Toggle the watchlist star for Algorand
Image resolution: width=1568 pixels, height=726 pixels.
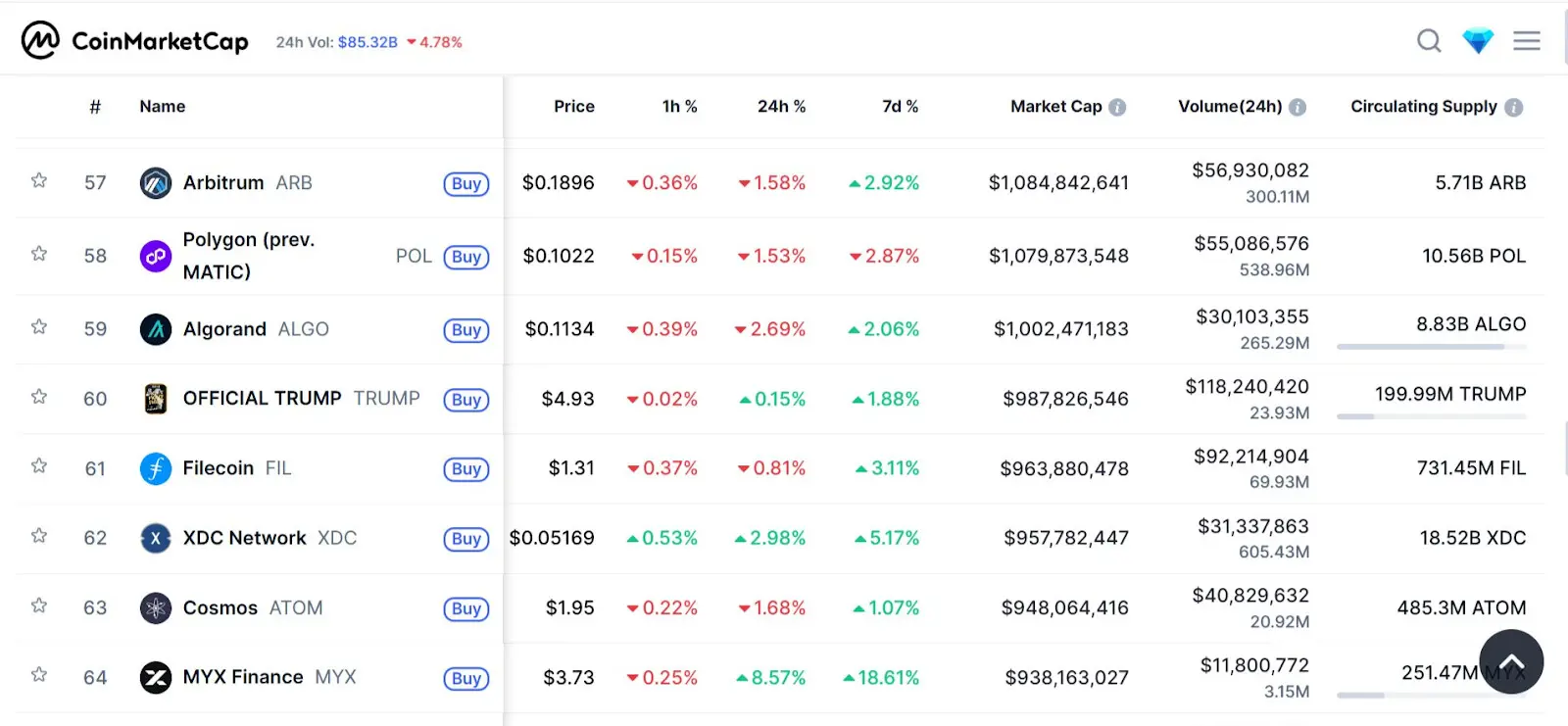pos(39,326)
